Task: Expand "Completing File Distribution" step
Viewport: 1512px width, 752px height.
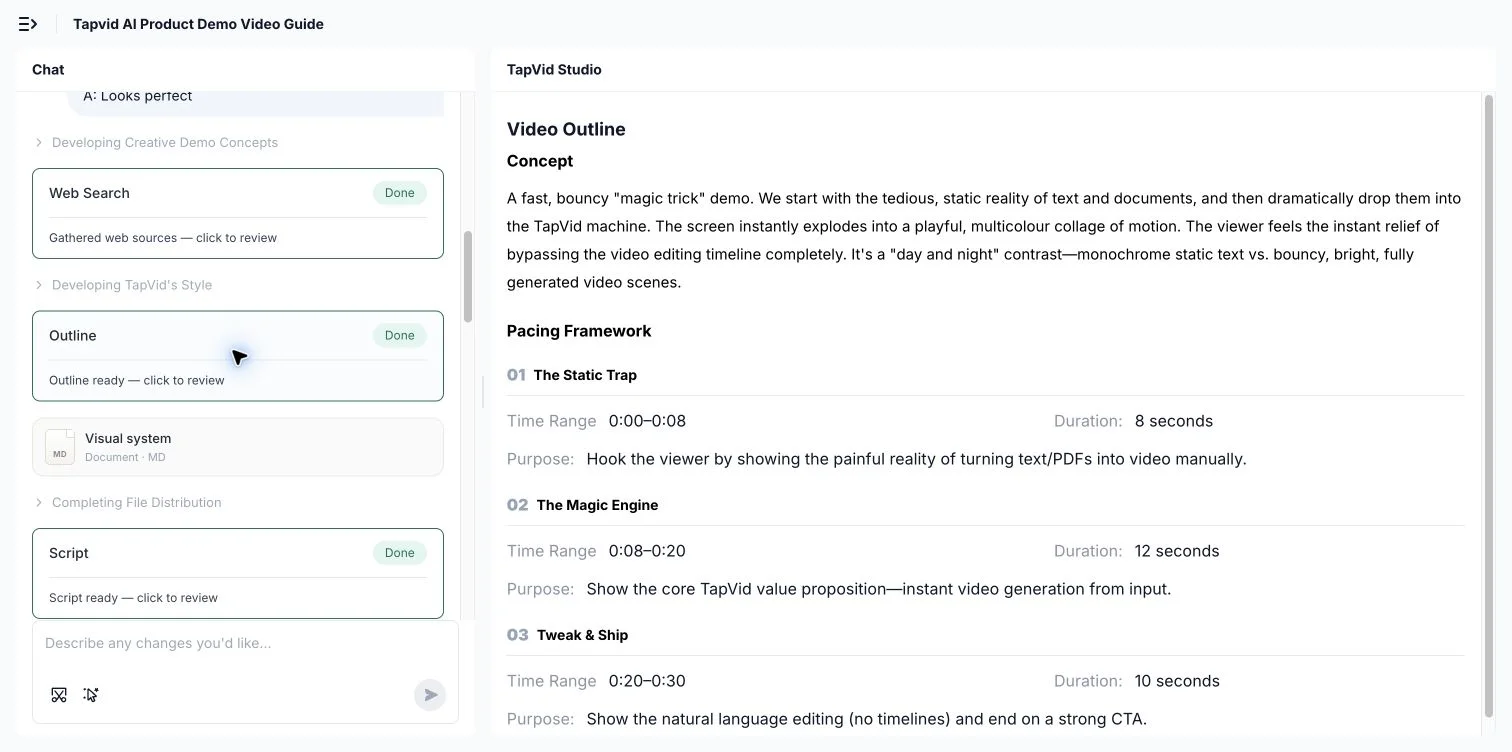Action: 128,503
